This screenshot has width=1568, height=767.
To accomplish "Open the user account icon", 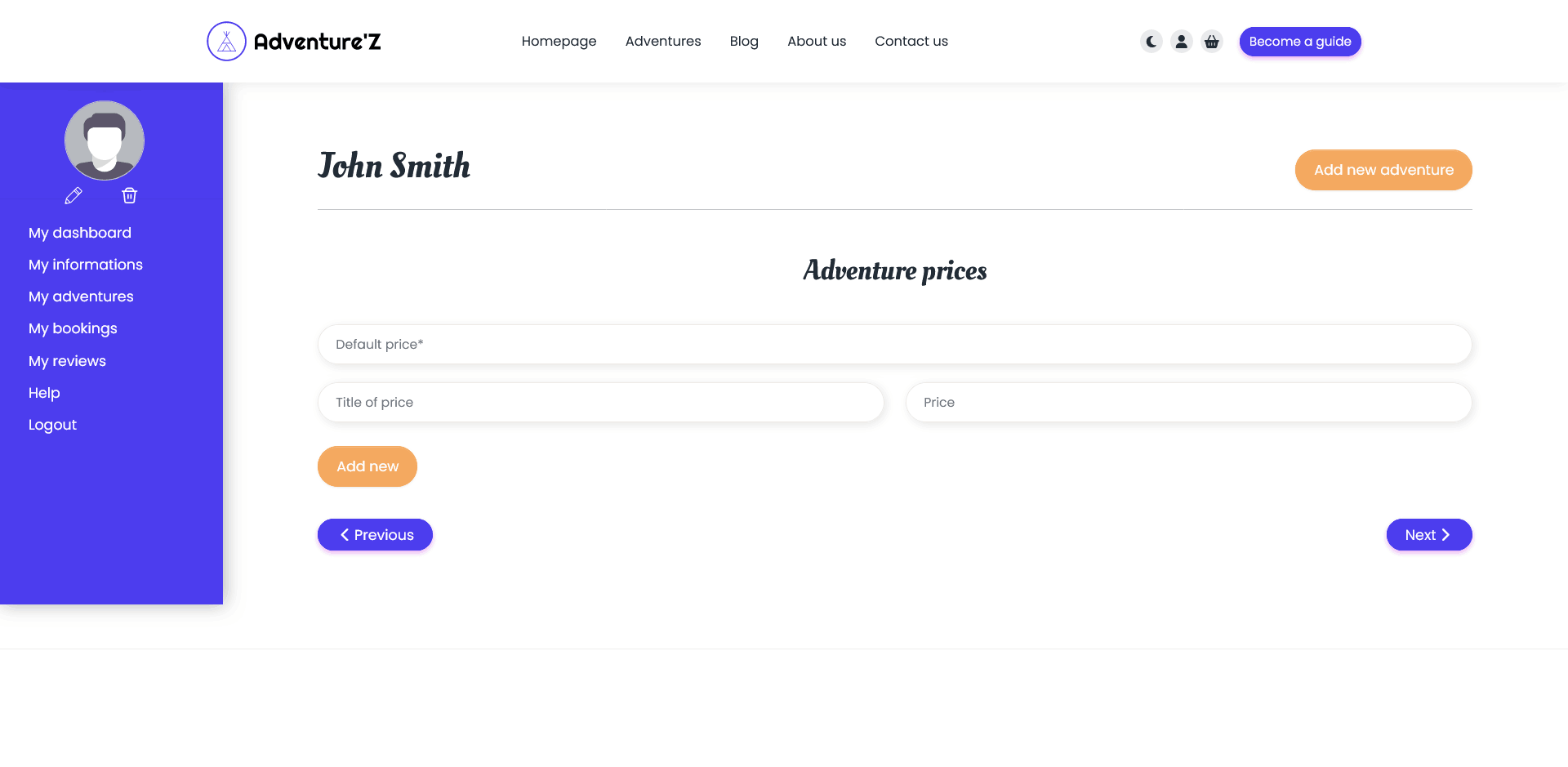I will coord(1182,41).
